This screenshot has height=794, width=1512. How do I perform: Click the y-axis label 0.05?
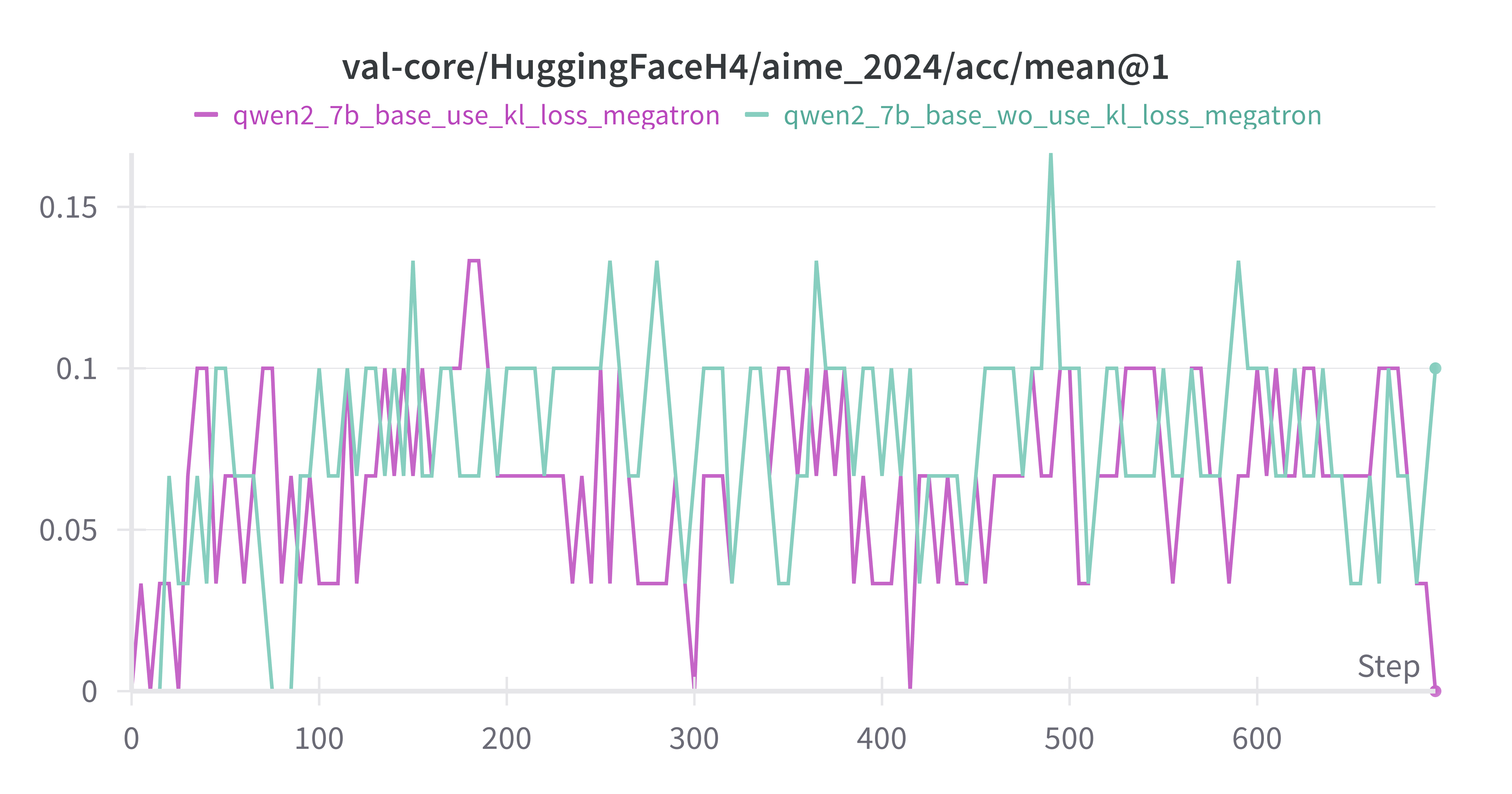coord(68,530)
